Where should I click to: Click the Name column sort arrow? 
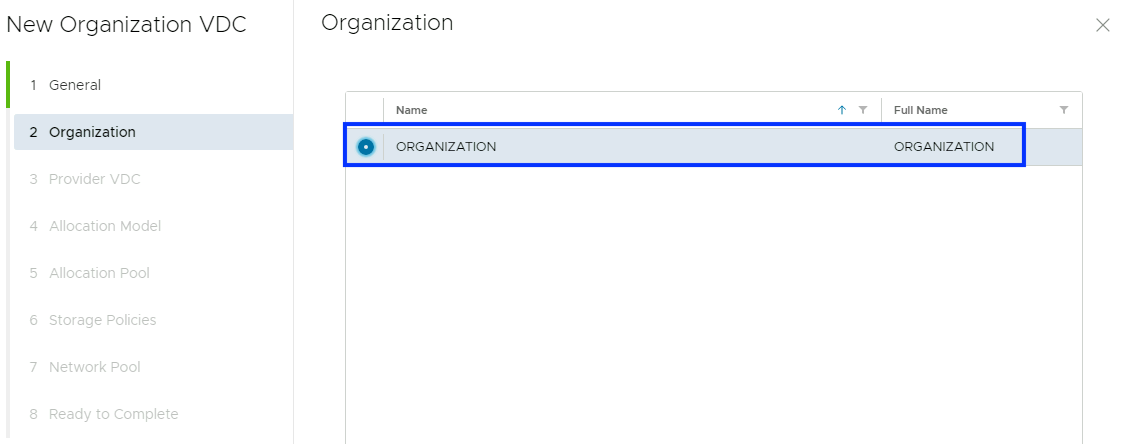pos(842,110)
